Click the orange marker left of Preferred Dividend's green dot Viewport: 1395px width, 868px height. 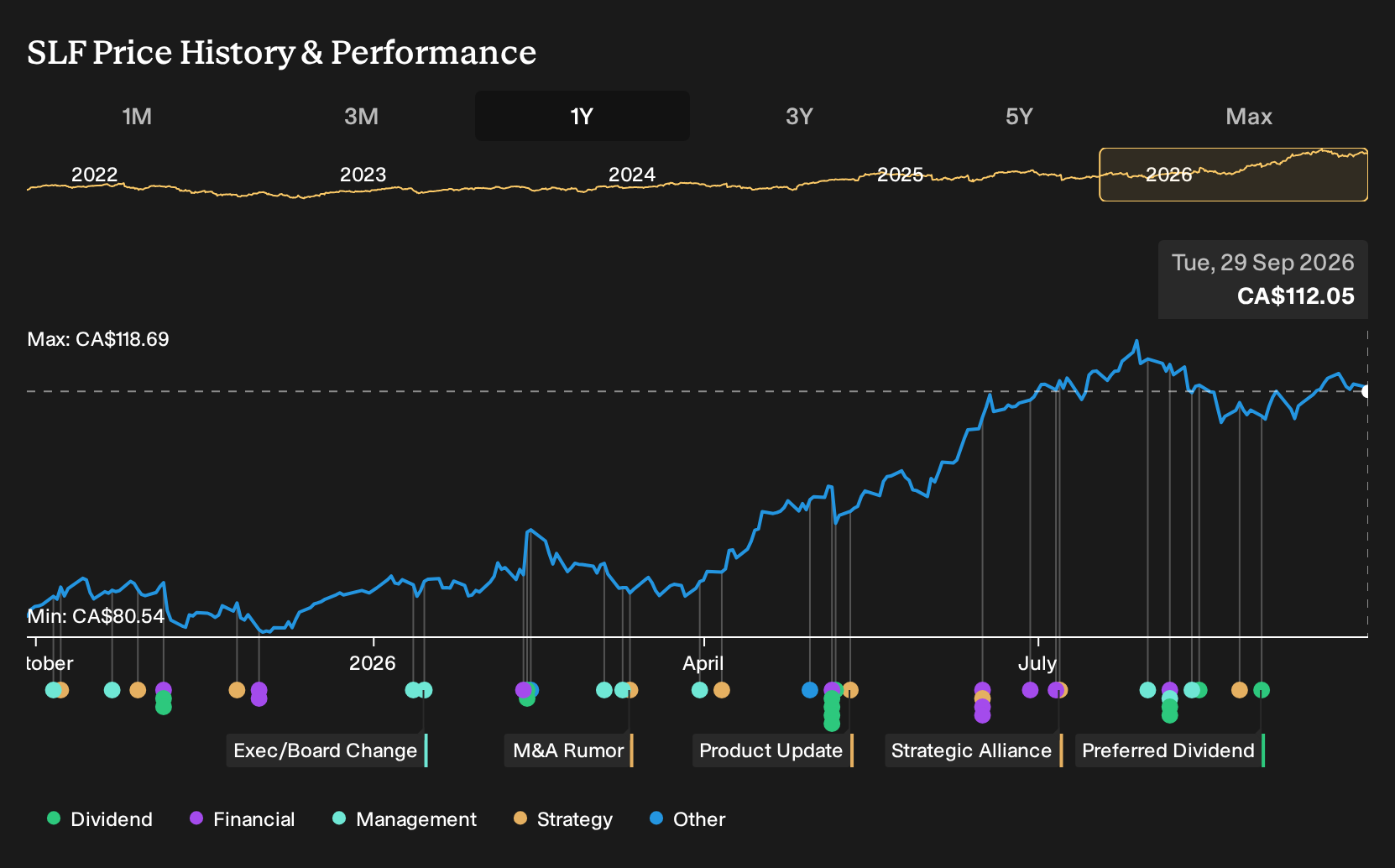click(x=1240, y=690)
